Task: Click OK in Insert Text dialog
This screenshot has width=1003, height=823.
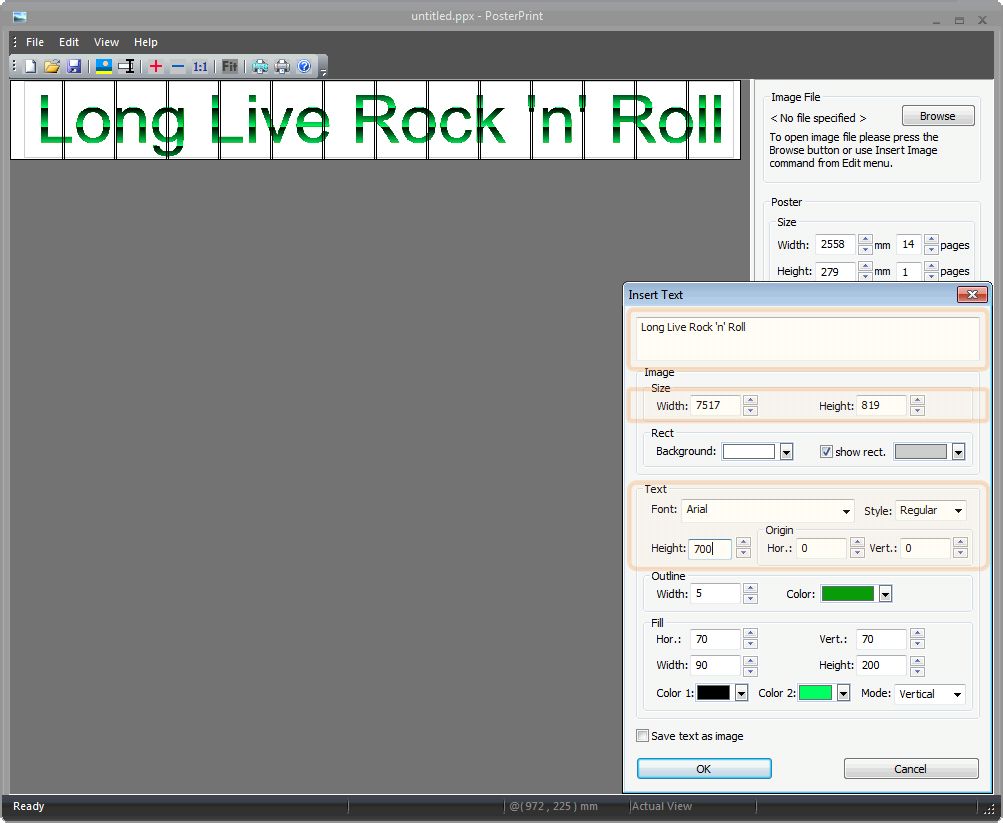Action: [704, 769]
